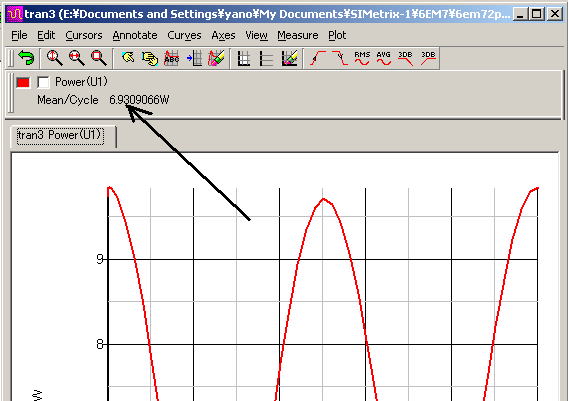Screen dimensions: 568x401
Task: Open the View menu
Action: coord(256,35)
